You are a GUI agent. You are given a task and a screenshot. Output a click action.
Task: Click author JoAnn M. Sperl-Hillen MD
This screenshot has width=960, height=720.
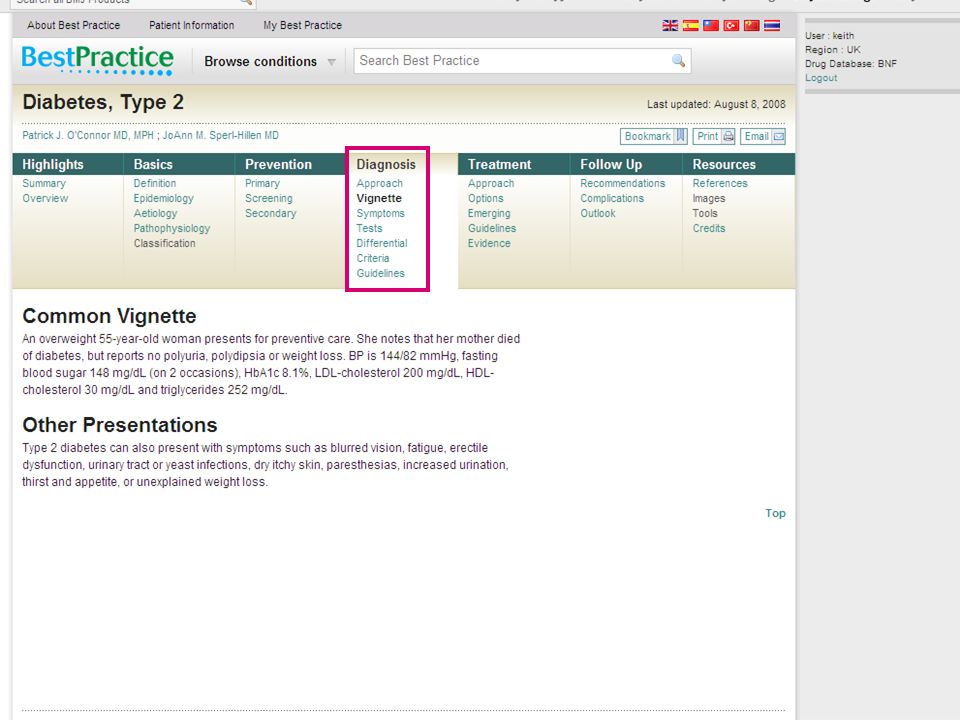[x=220, y=135]
